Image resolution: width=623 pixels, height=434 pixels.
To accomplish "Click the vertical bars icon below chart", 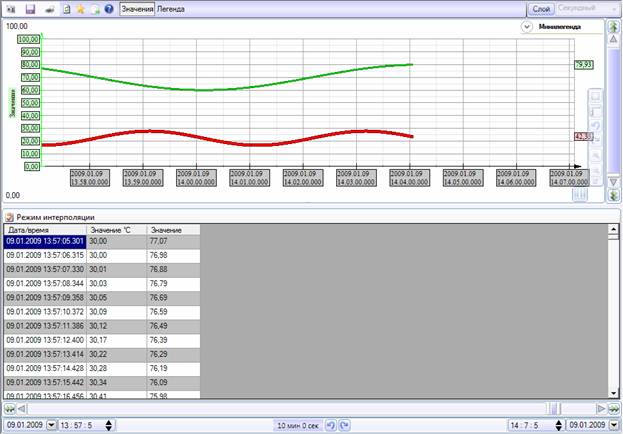I will (x=580, y=195).
